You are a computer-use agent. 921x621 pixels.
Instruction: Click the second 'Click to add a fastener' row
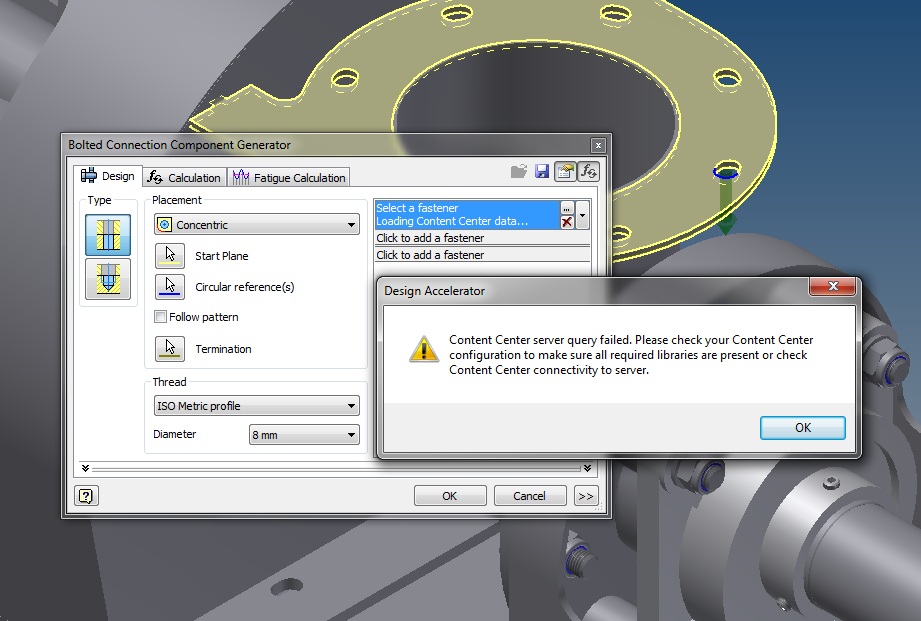[x=482, y=255]
